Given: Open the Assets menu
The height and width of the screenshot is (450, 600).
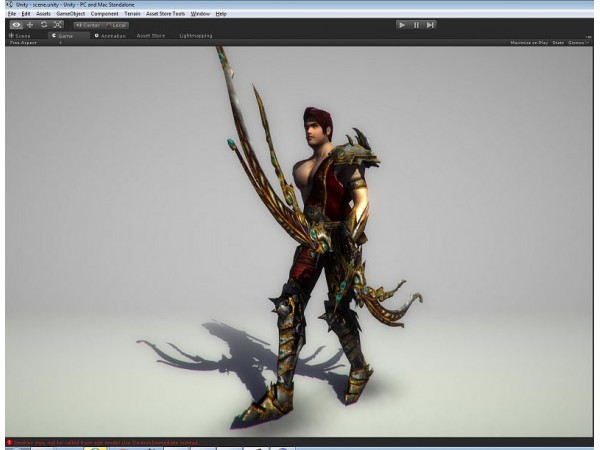Looking at the screenshot, I should click(x=43, y=14).
